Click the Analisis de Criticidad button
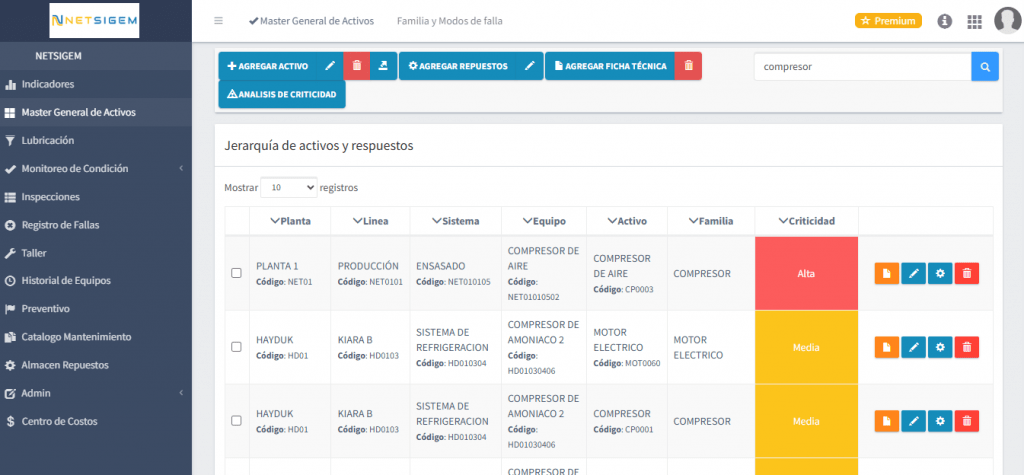The image size is (1024, 475). click(282, 94)
